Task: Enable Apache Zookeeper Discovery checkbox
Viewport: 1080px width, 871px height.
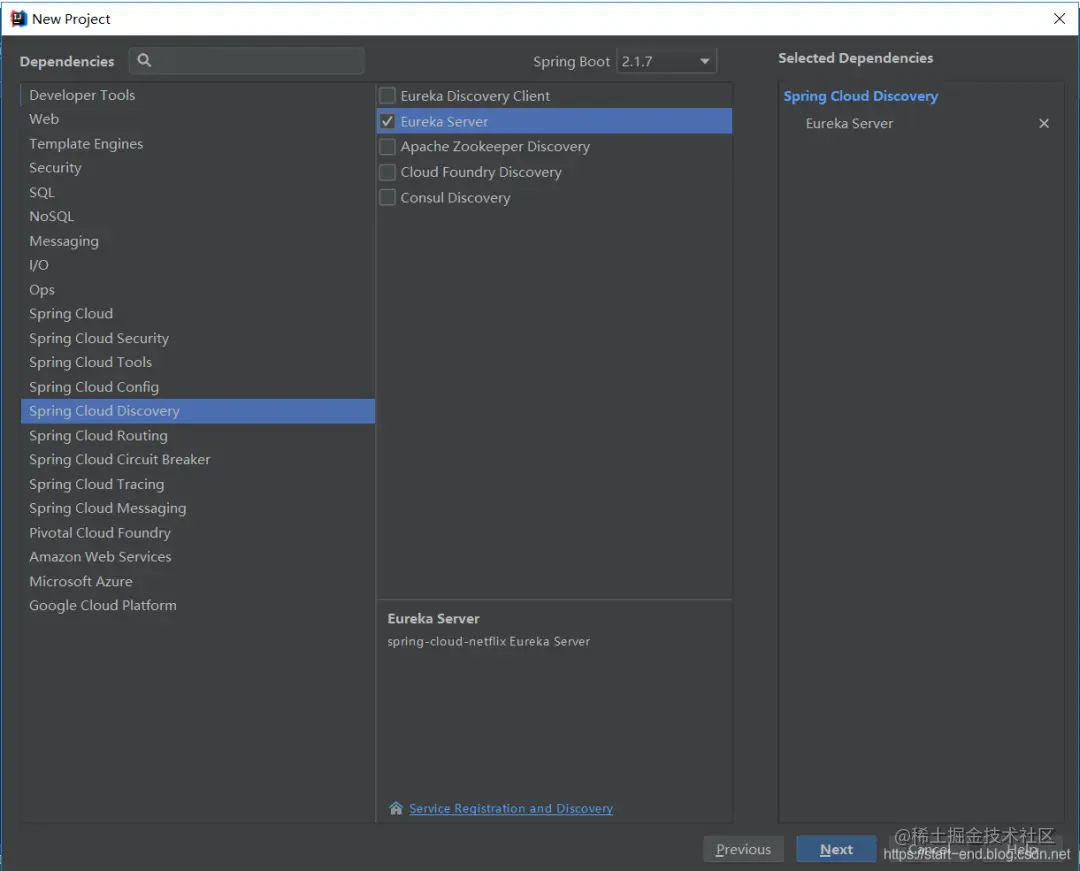Action: click(x=388, y=147)
